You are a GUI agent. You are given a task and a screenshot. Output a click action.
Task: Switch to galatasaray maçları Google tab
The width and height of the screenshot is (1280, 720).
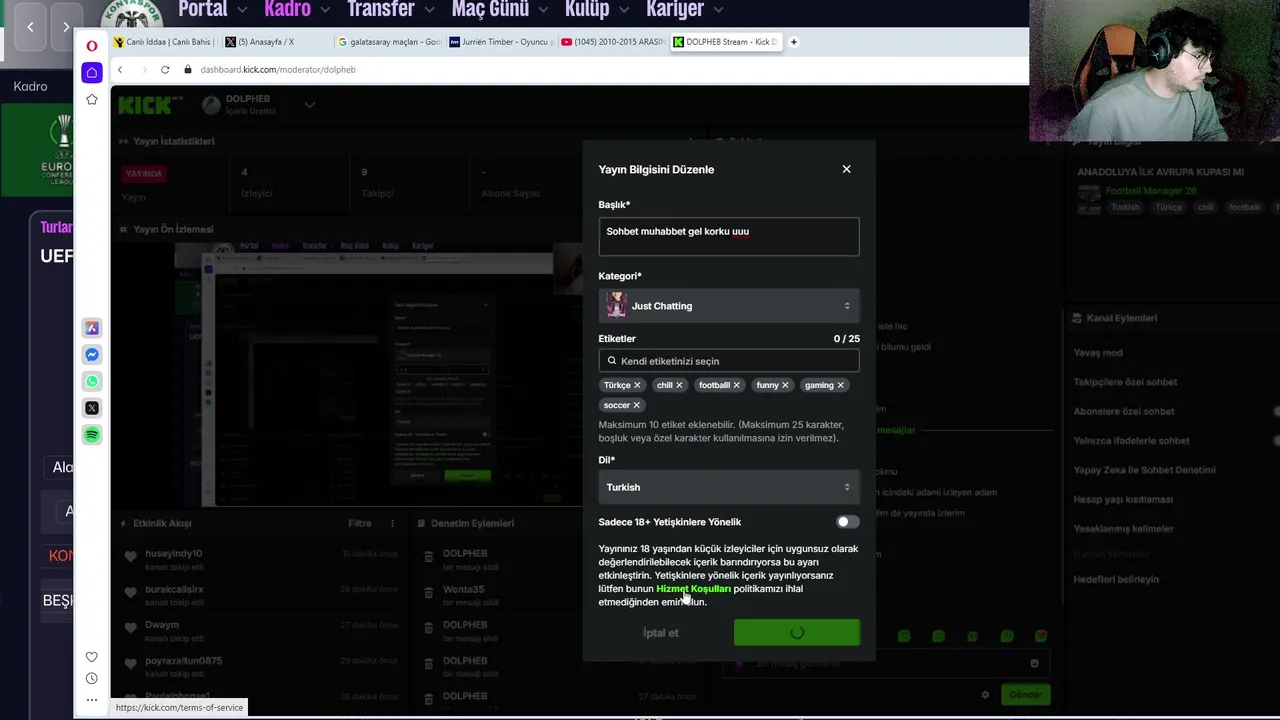coord(388,42)
